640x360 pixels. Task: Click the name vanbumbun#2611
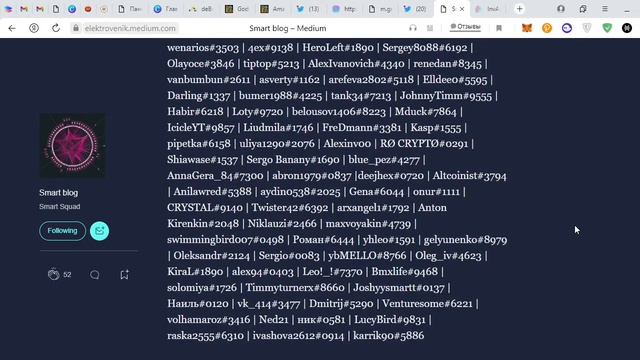[209, 80]
